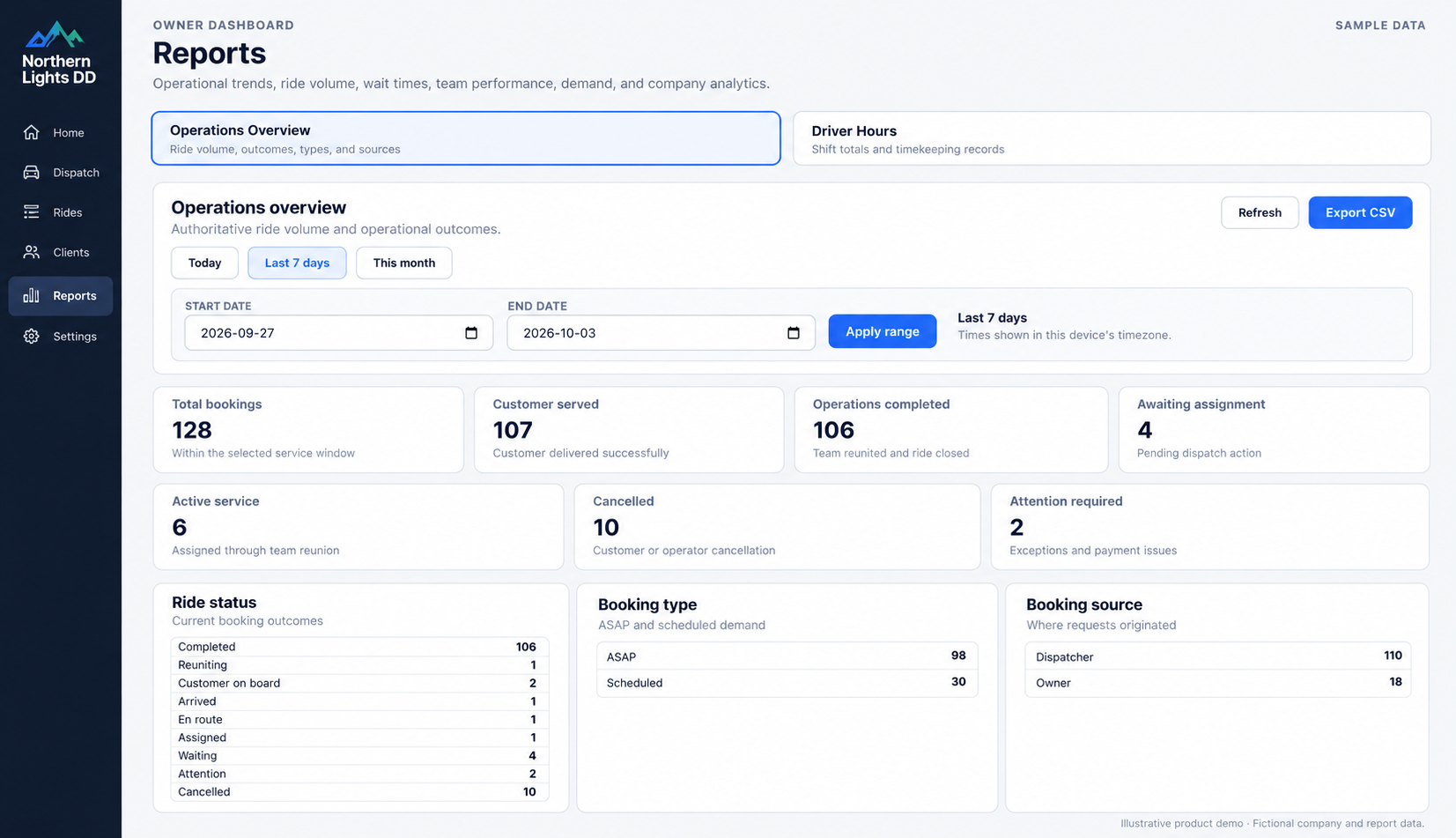Click the Dispatch car icon in sidebar
This screenshot has height=838, width=1456.
click(32, 172)
